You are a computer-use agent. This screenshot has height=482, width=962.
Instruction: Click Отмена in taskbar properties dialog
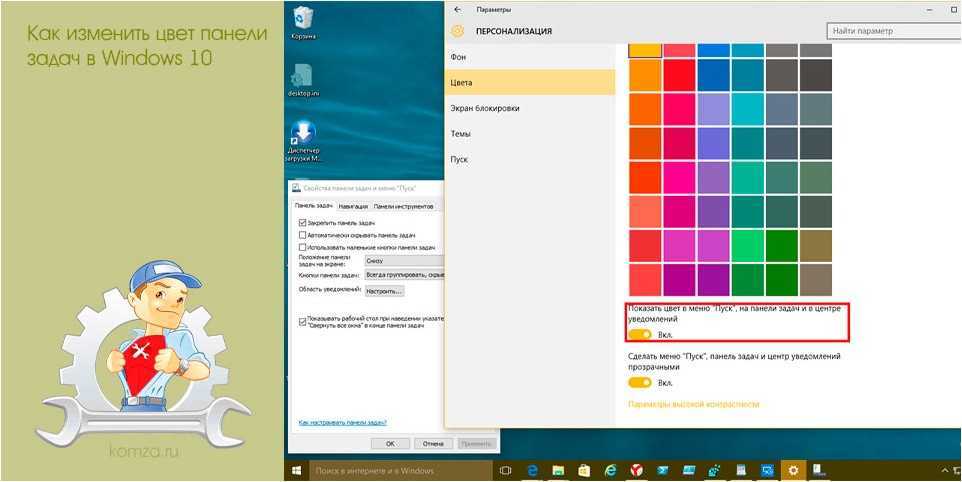pyautogui.click(x=433, y=443)
